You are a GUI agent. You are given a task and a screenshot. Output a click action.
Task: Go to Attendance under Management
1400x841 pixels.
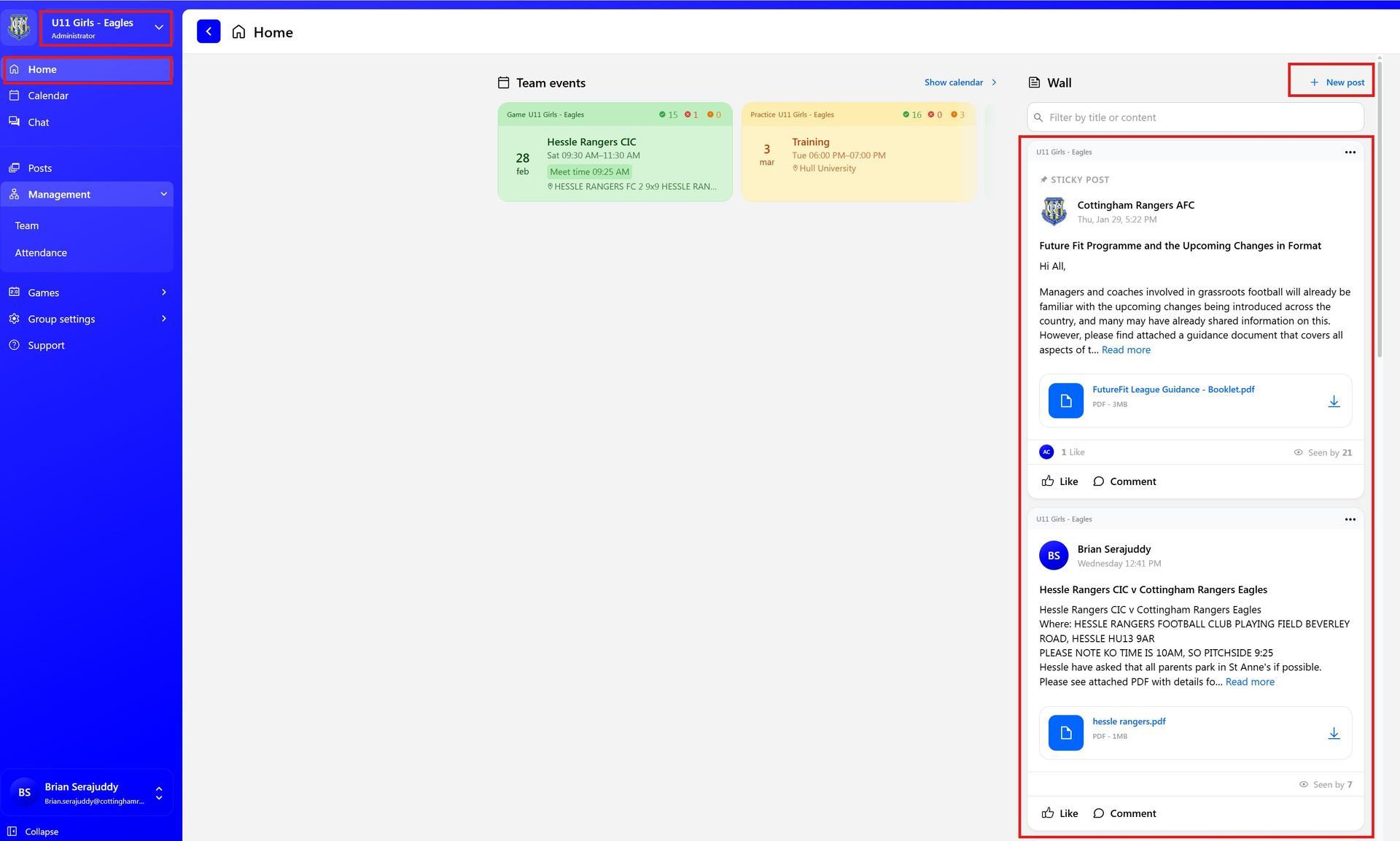[x=41, y=252]
